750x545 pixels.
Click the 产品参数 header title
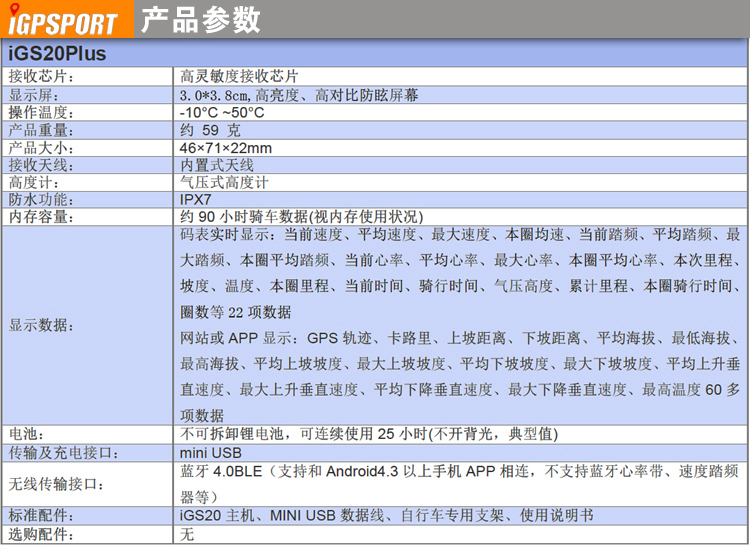[x=201, y=21]
